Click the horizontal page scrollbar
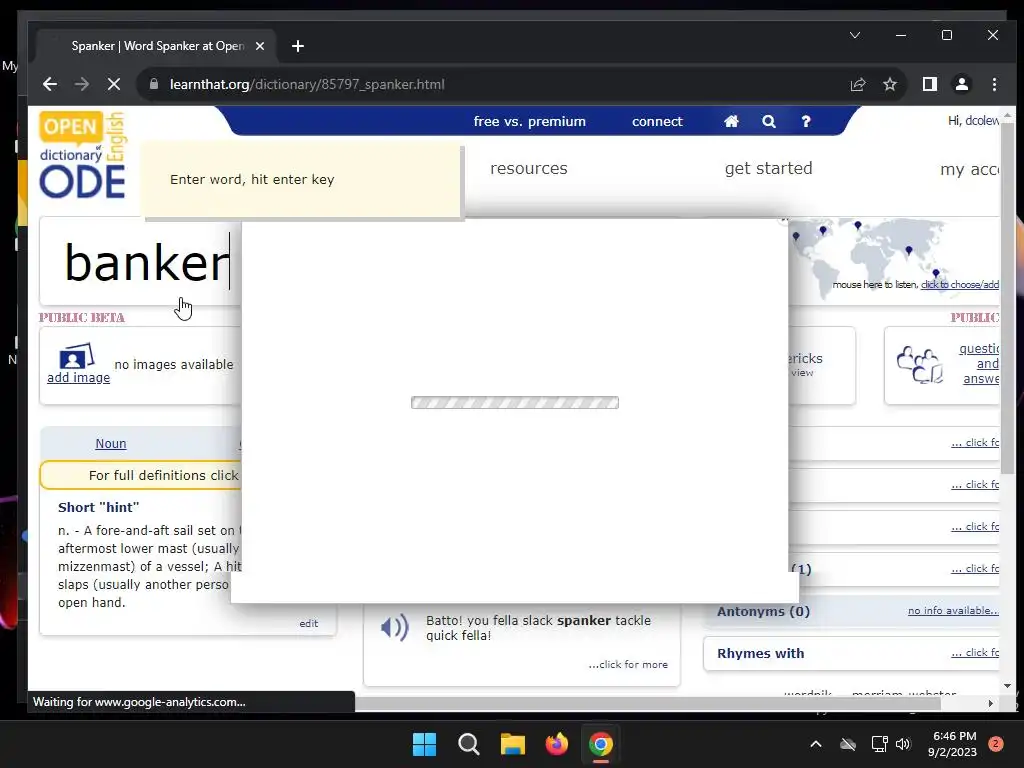Image resolution: width=1024 pixels, height=768 pixels. [x=647, y=703]
